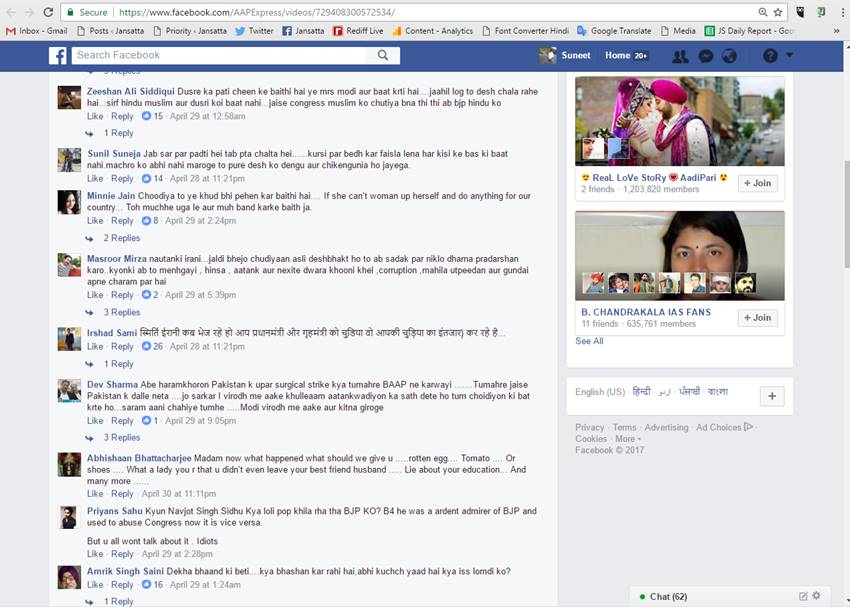Click the plus button to add language
Viewport: 850px width, 607px height.
[x=771, y=396]
